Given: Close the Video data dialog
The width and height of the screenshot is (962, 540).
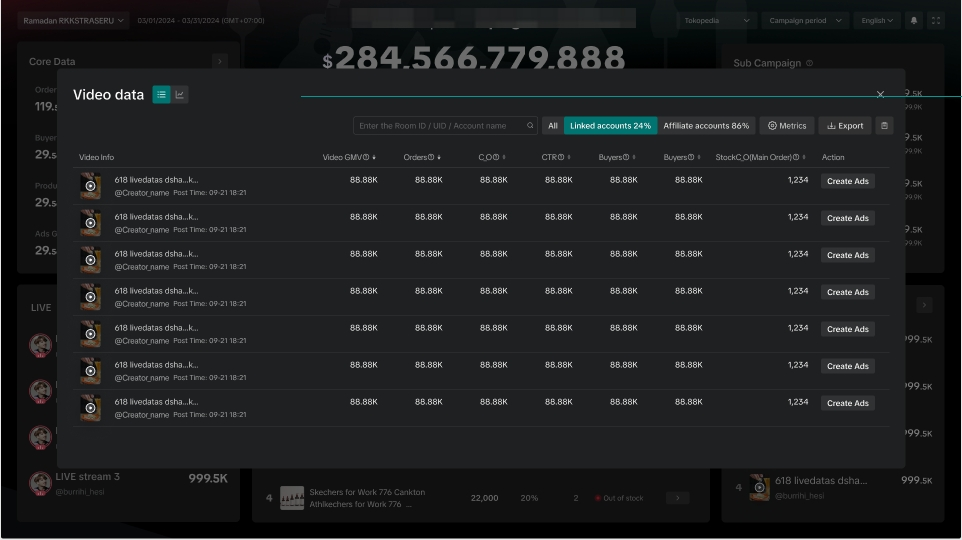Looking at the screenshot, I should pos(880,95).
